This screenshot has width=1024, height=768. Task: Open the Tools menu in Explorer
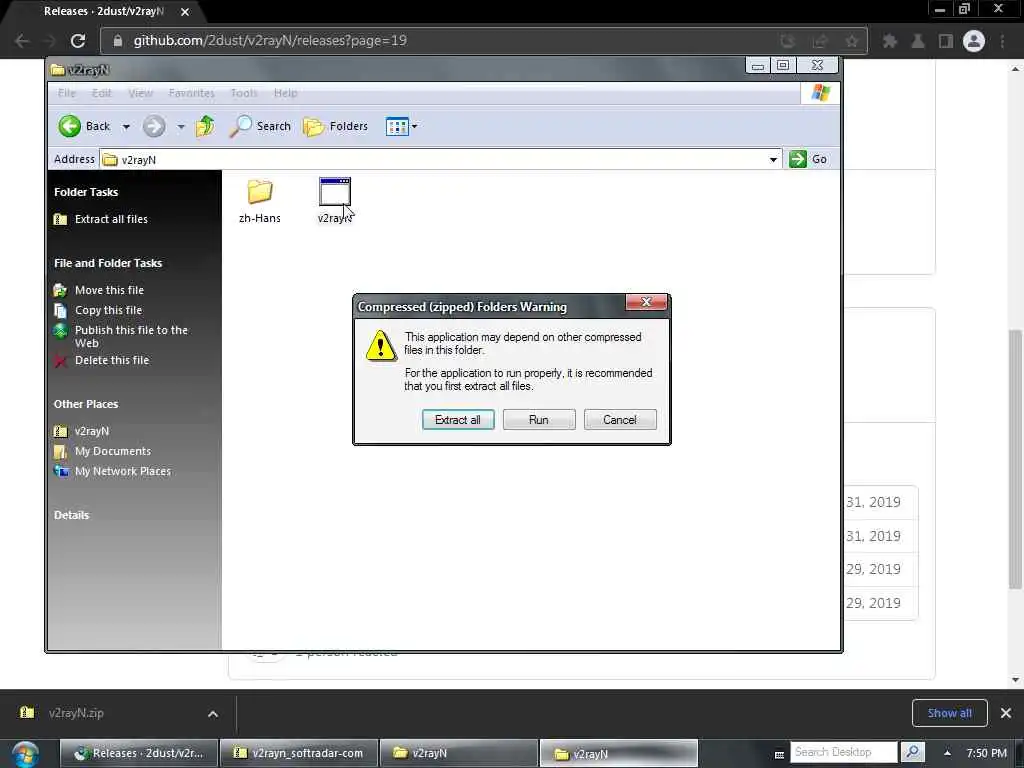click(x=244, y=93)
